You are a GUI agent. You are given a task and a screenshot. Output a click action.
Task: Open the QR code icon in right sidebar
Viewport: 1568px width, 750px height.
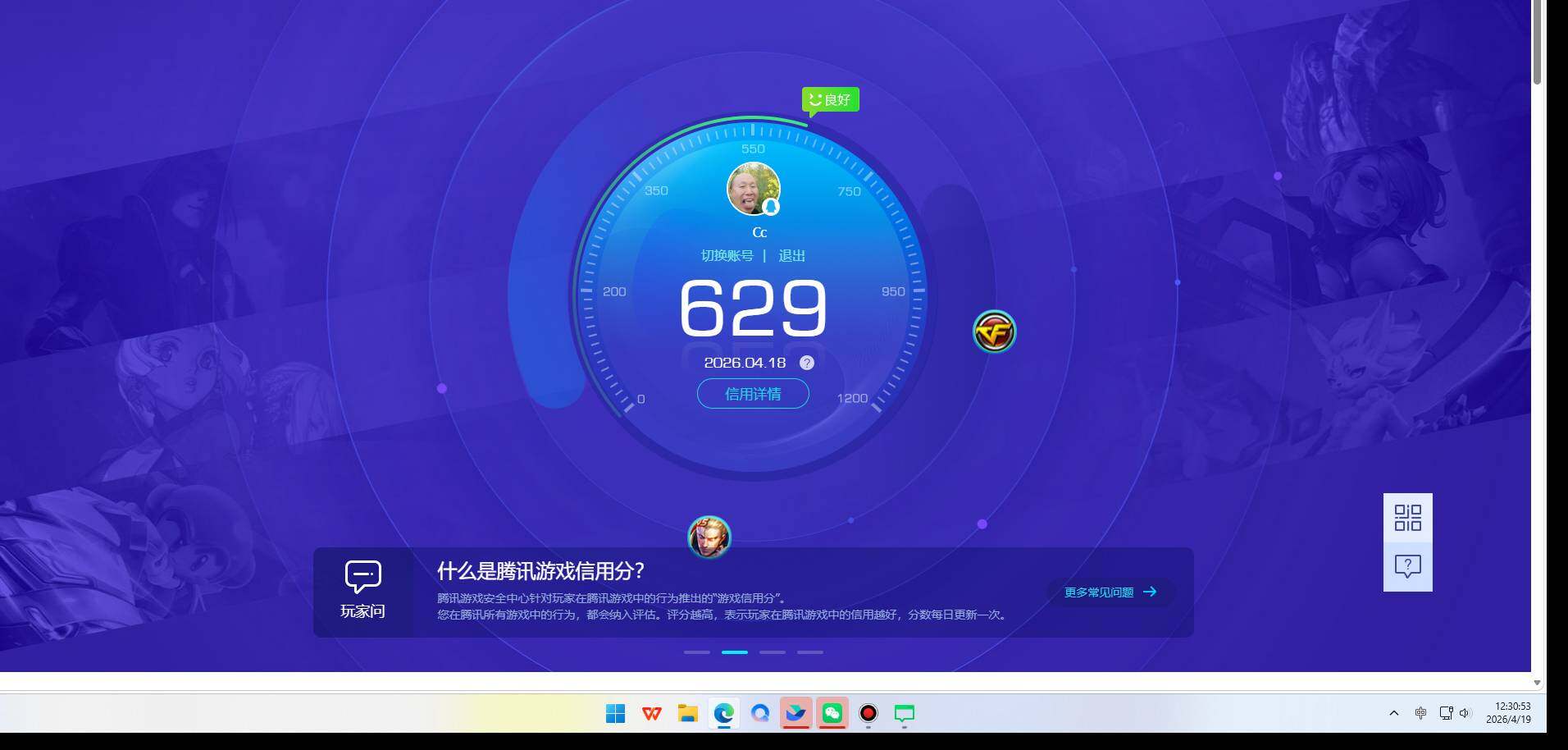click(1406, 517)
